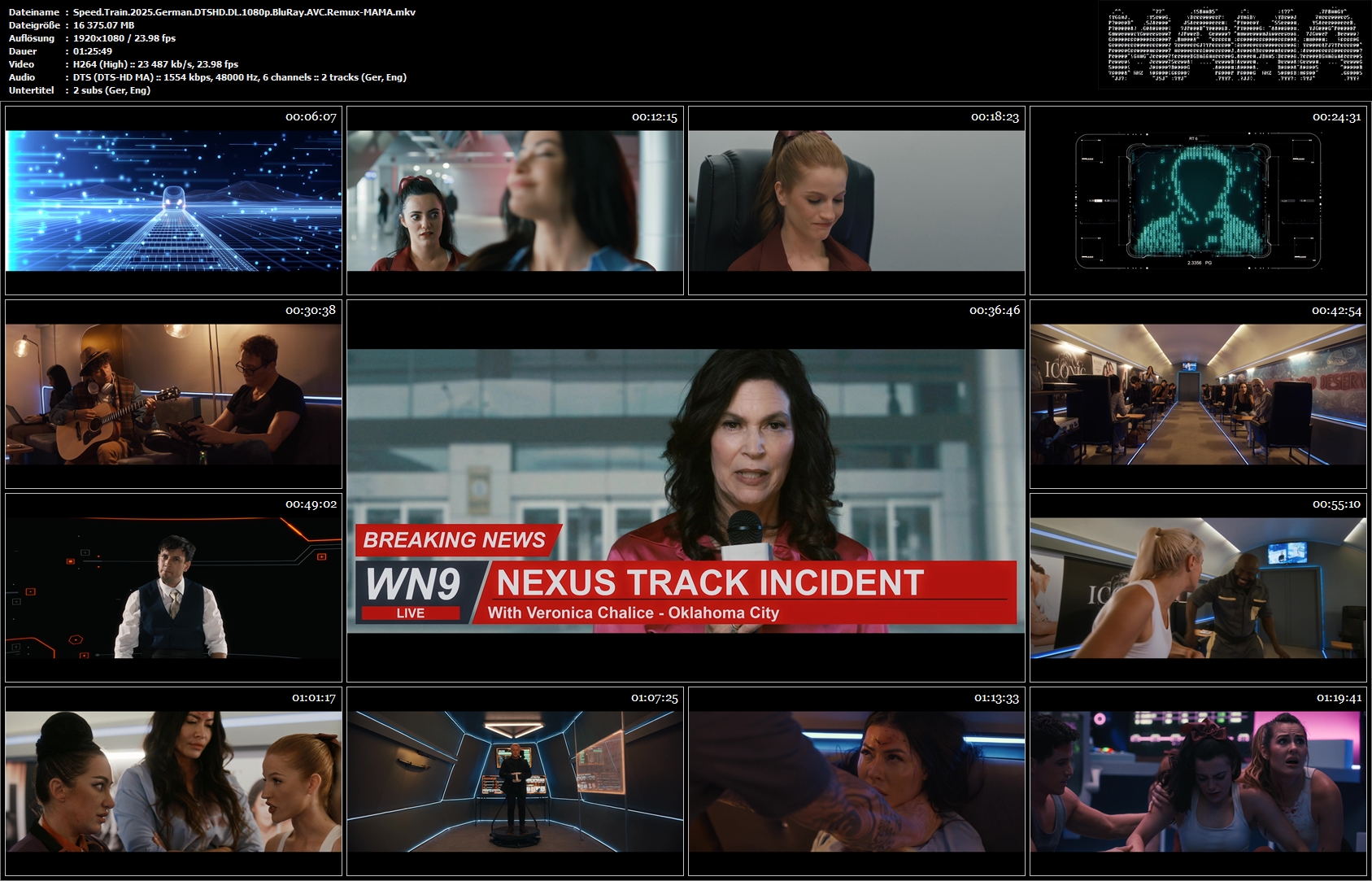Open the guitar scene thumbnail at 00:30:38

[173, 394]
